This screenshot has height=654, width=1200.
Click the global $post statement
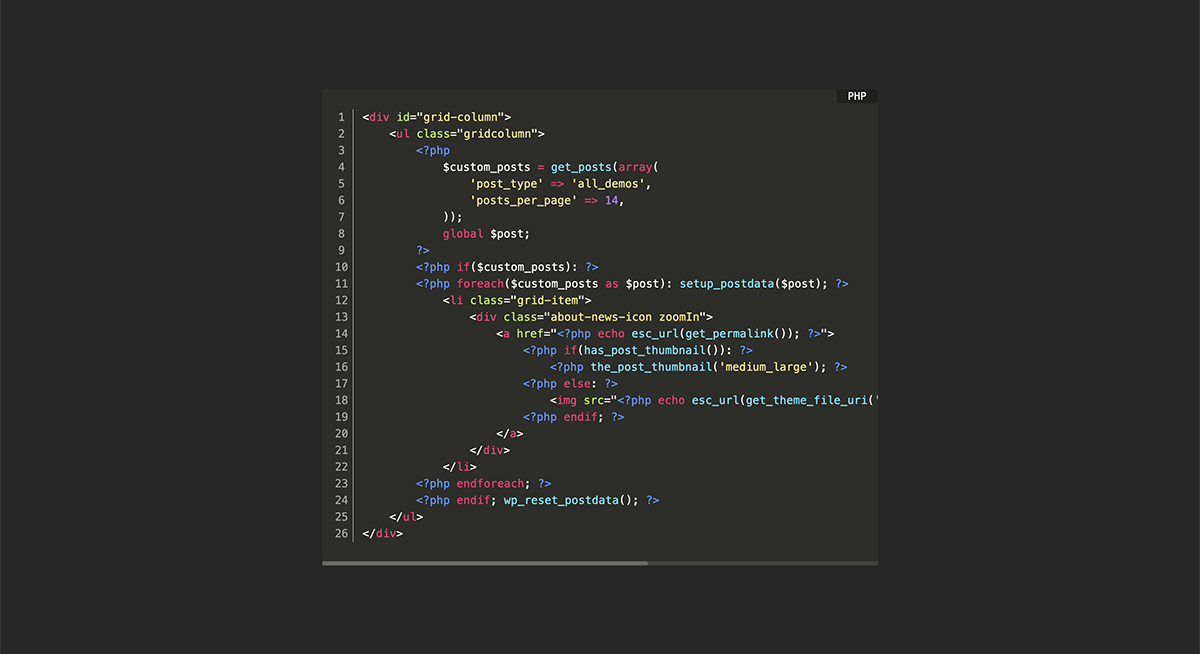(486, 234)
